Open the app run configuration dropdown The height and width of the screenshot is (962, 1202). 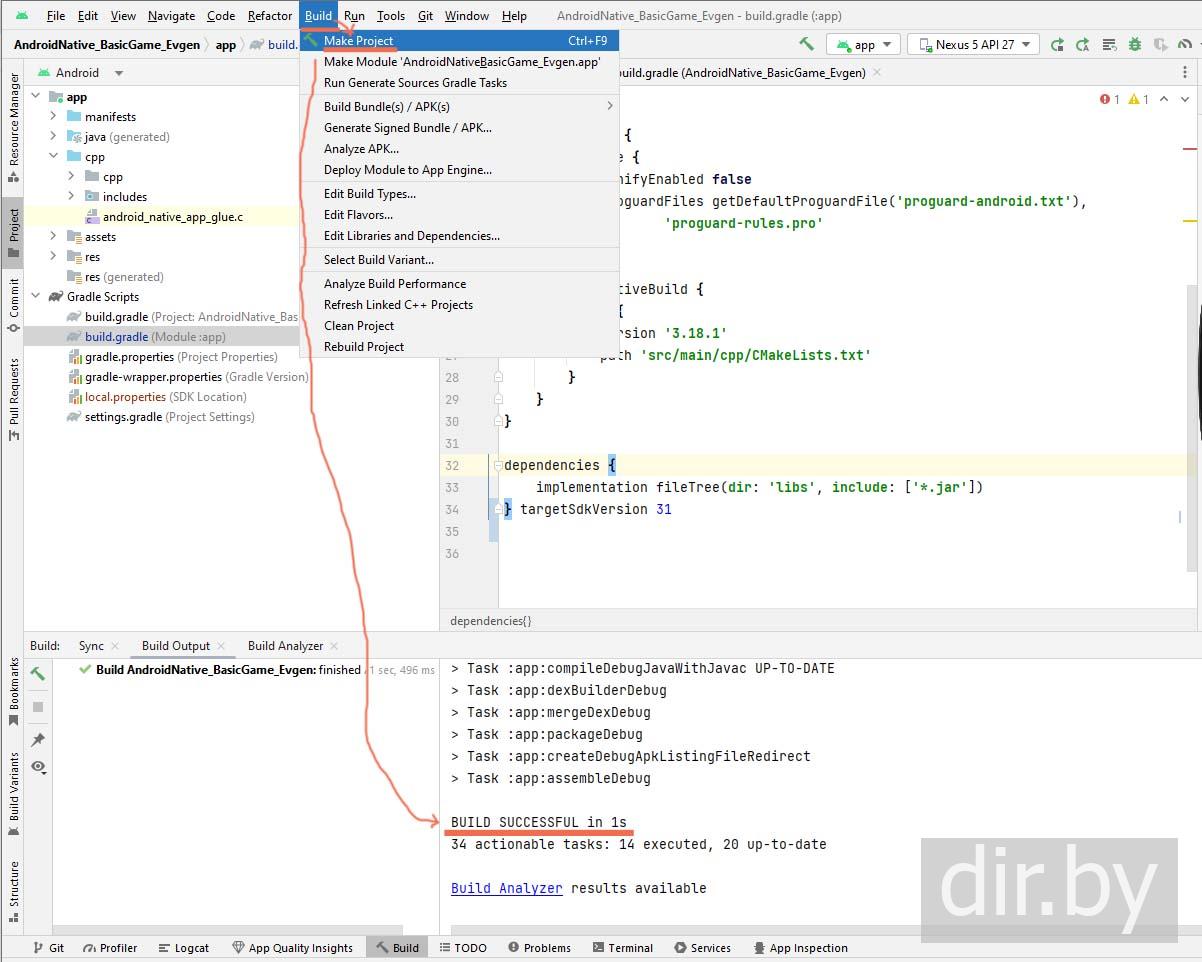coord(864,44)
